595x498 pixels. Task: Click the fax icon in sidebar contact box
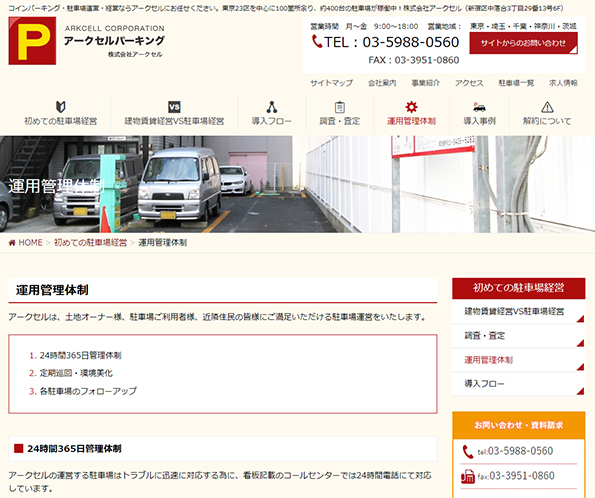pyautogui.click(x=468, y=476)
